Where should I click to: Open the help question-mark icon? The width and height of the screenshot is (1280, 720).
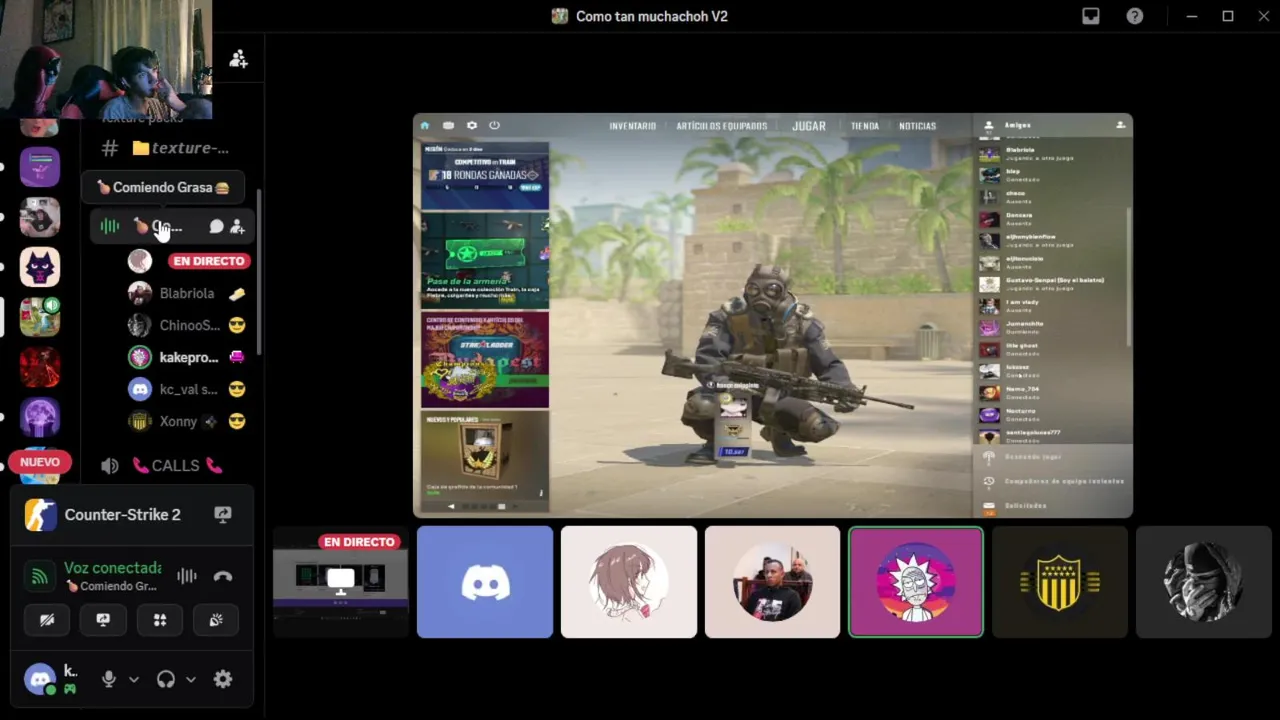click(1135, 16)
